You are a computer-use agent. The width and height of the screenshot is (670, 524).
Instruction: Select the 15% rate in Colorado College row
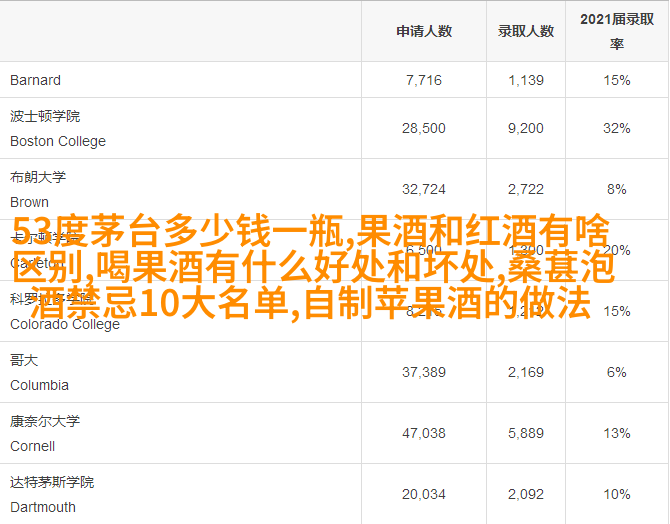click(x=617, y=311)
